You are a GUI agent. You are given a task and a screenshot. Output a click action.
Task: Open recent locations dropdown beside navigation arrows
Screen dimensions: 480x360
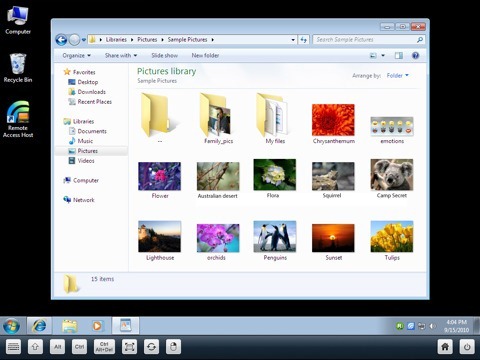click(84, 40)
